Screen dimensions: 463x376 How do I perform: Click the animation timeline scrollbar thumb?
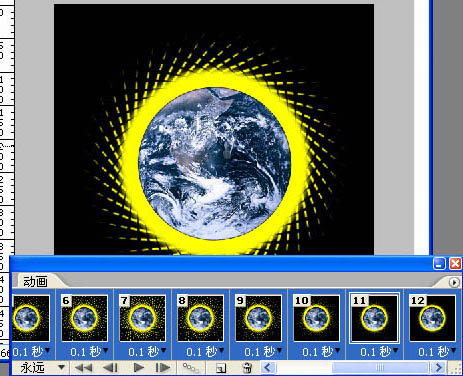(x=379, y=368)
